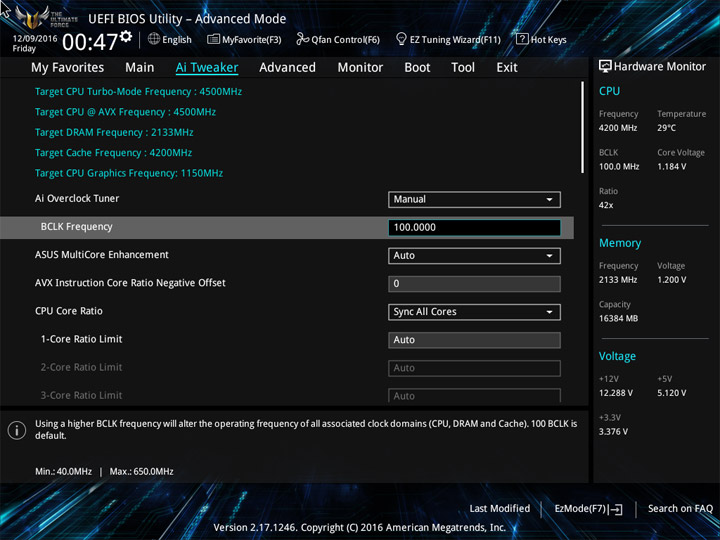Click the Qfan Control fan icon
The image size is (720, 540).
[302, 39]
